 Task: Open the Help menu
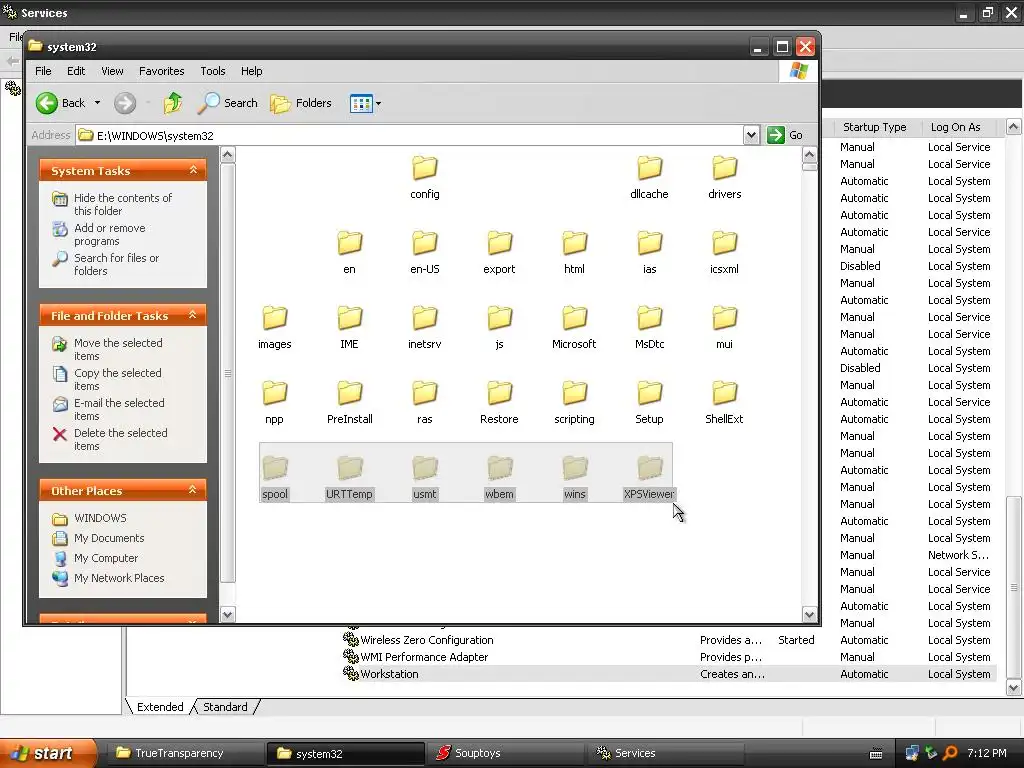tap(251, 71)
